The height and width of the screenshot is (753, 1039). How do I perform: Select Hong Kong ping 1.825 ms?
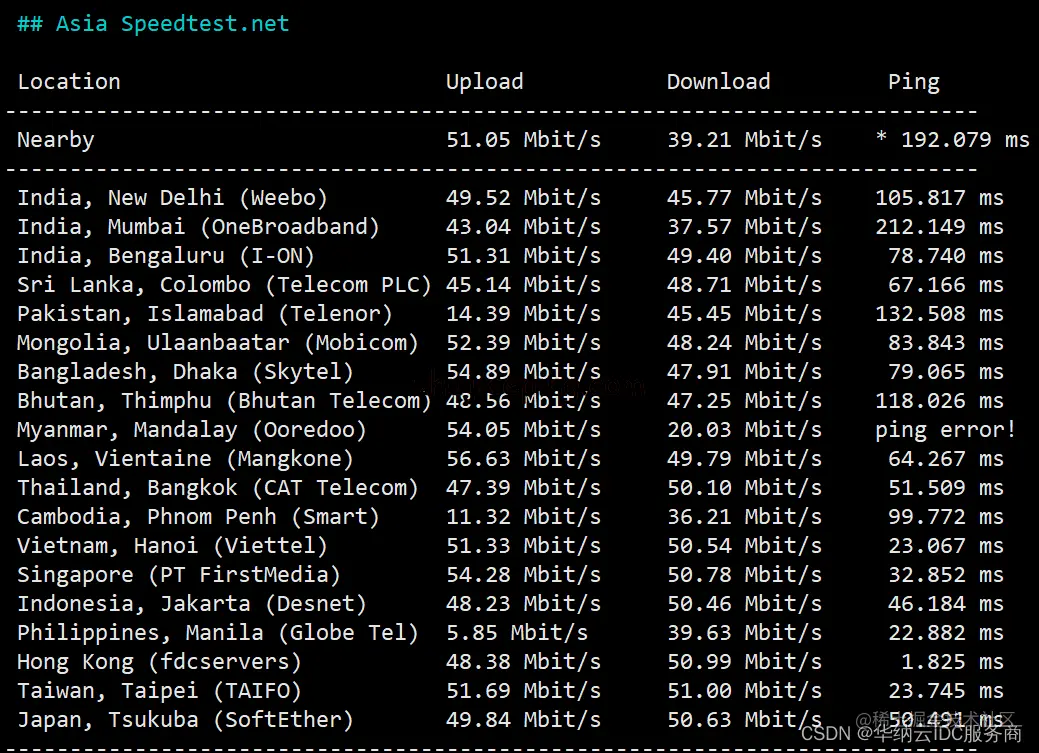(953, 662)
